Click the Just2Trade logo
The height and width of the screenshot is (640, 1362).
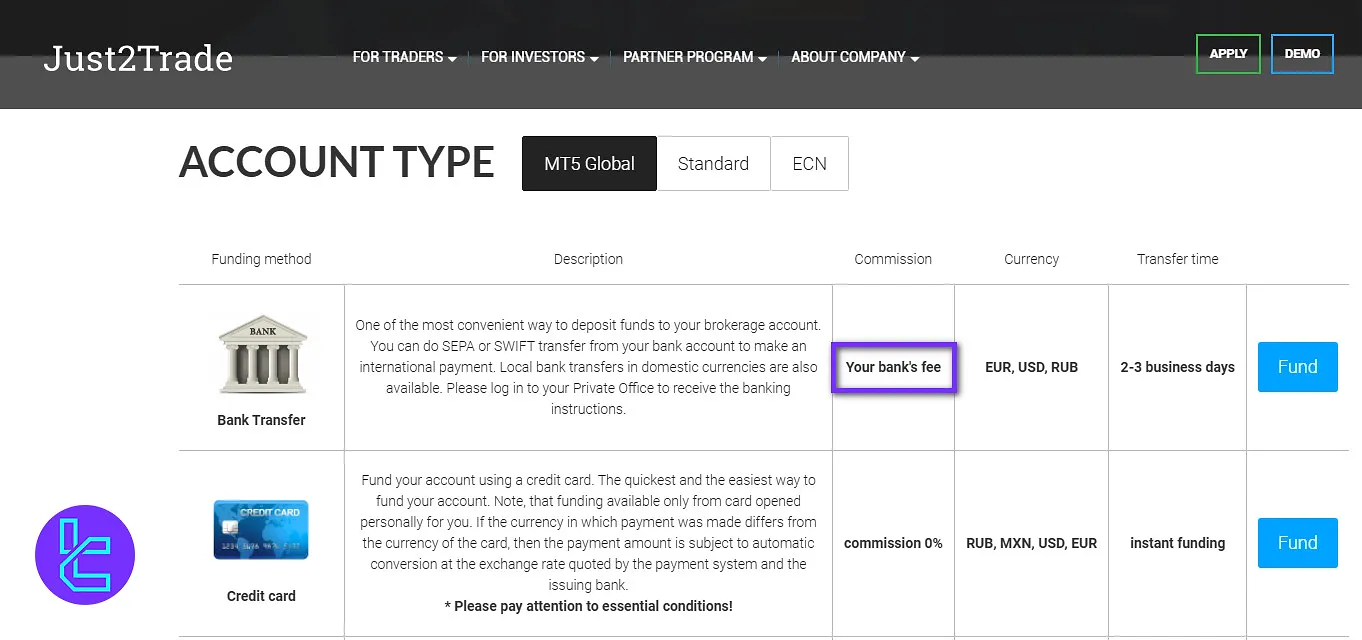(x=137, y=58)
